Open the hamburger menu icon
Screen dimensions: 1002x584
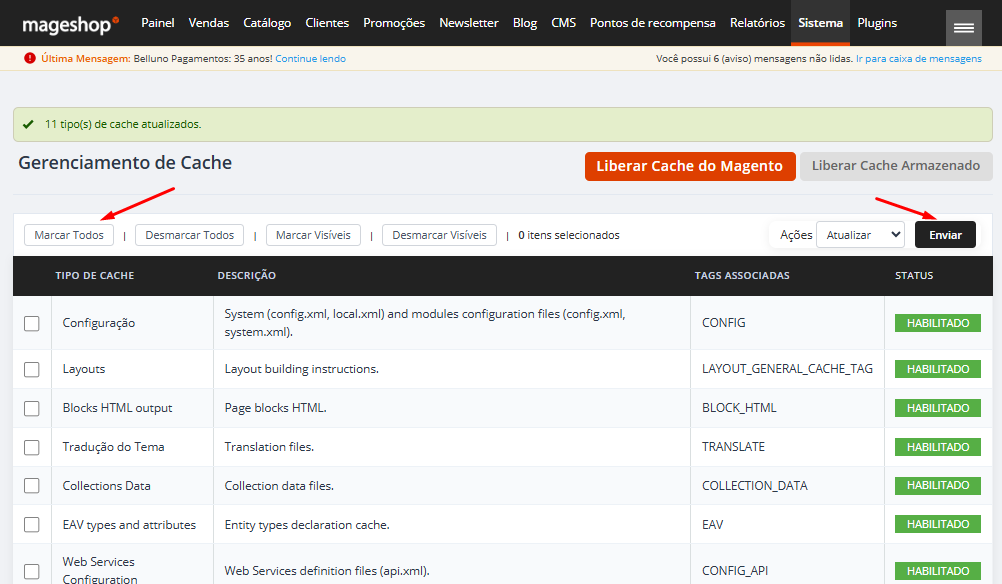point(964,27)
